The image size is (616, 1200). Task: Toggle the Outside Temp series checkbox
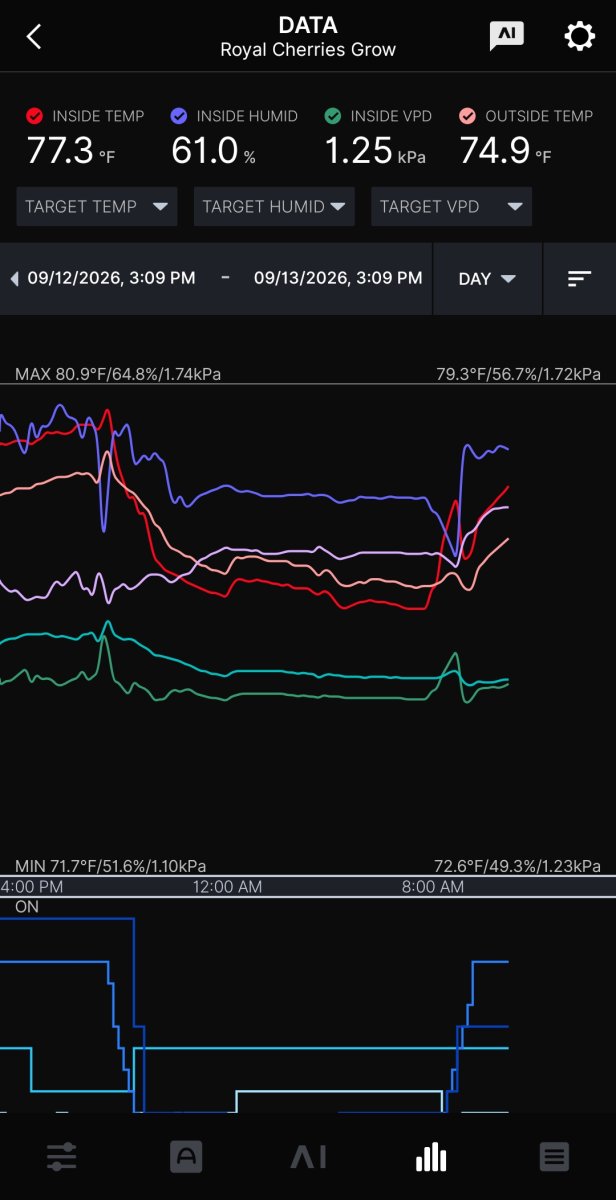pyautogui.click(x=468, y=116)
